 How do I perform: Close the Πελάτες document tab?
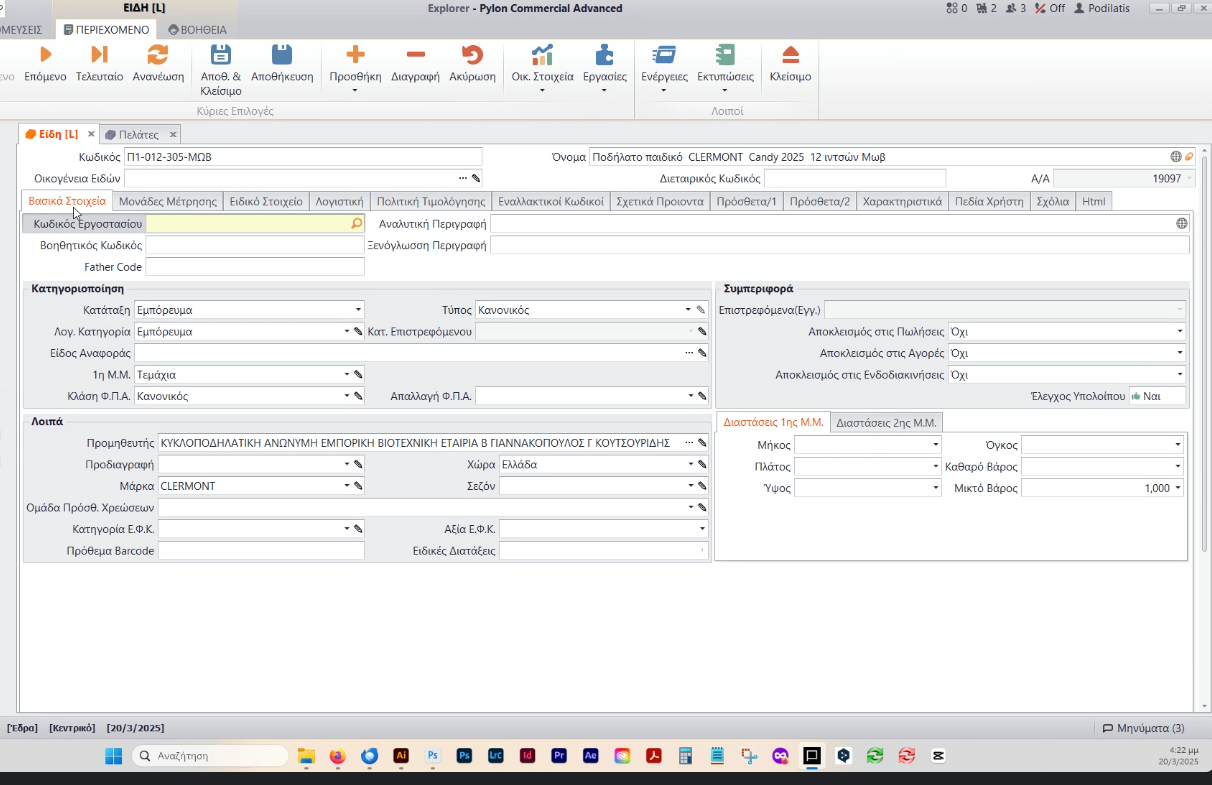(173, 134)
